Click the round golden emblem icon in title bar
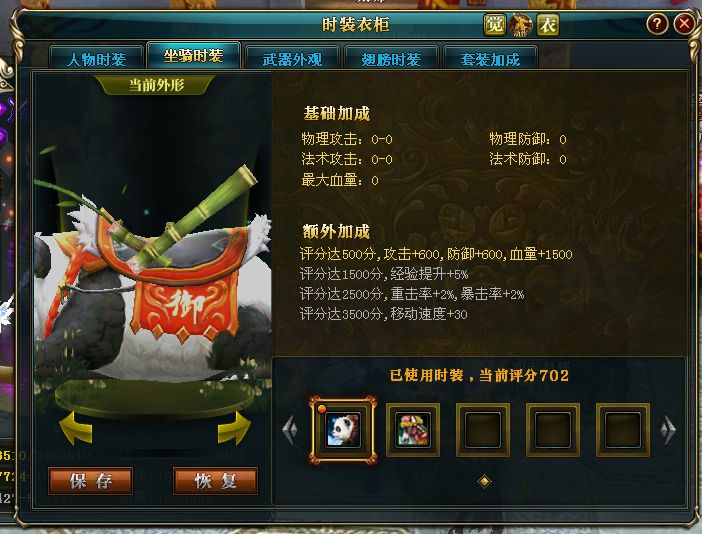This screenshot has width=702, height=534. click(x=521, y=25)
